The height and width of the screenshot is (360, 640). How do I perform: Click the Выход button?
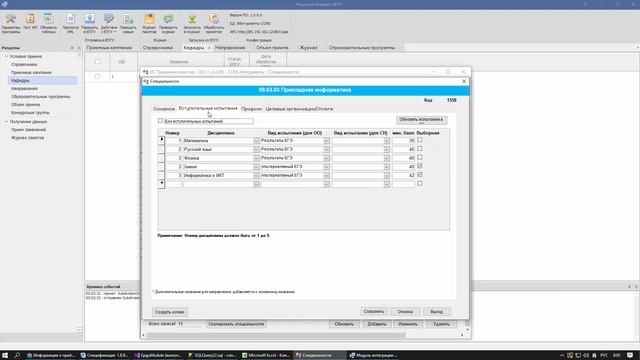coord(436,311)
